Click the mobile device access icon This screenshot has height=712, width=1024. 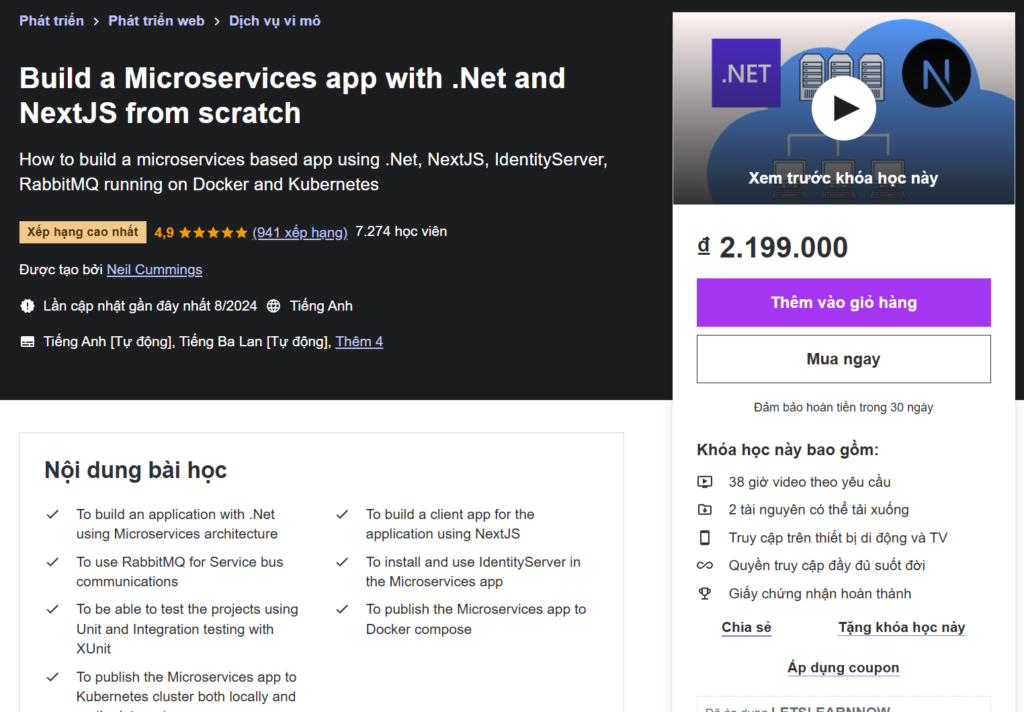point(705,538)
